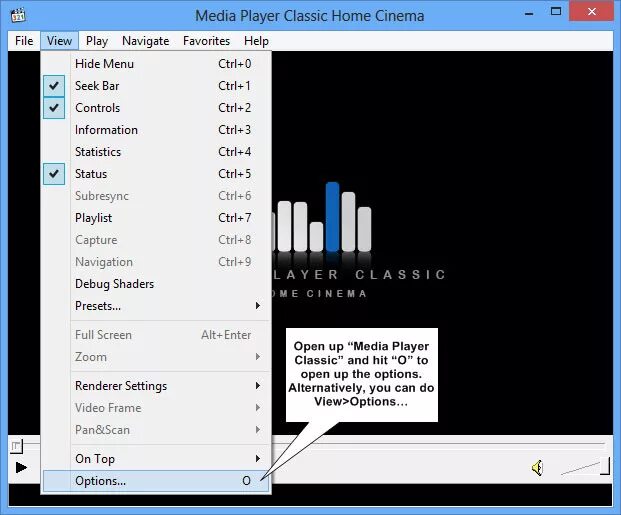Maximize the Media Player Classic window

556,12
